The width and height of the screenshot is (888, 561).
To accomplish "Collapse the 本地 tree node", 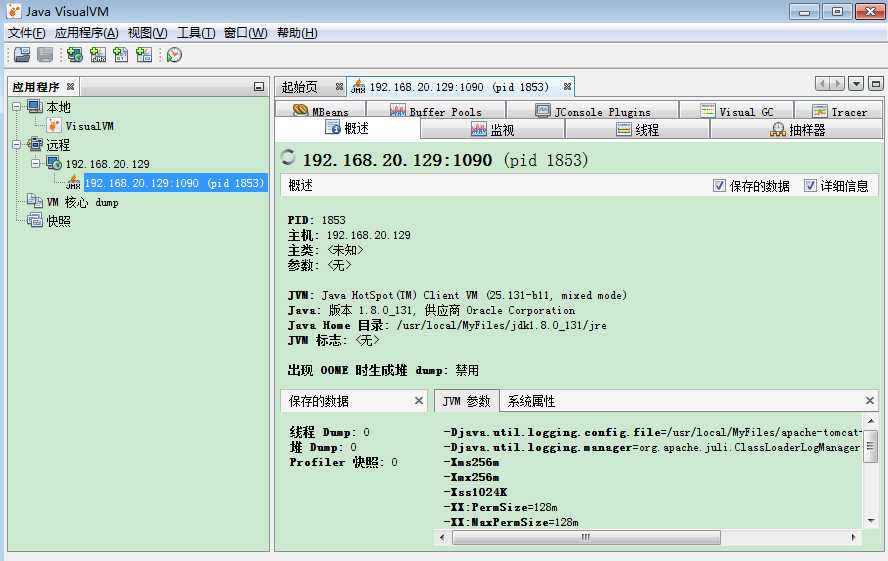I will click(x=16, y=106).
